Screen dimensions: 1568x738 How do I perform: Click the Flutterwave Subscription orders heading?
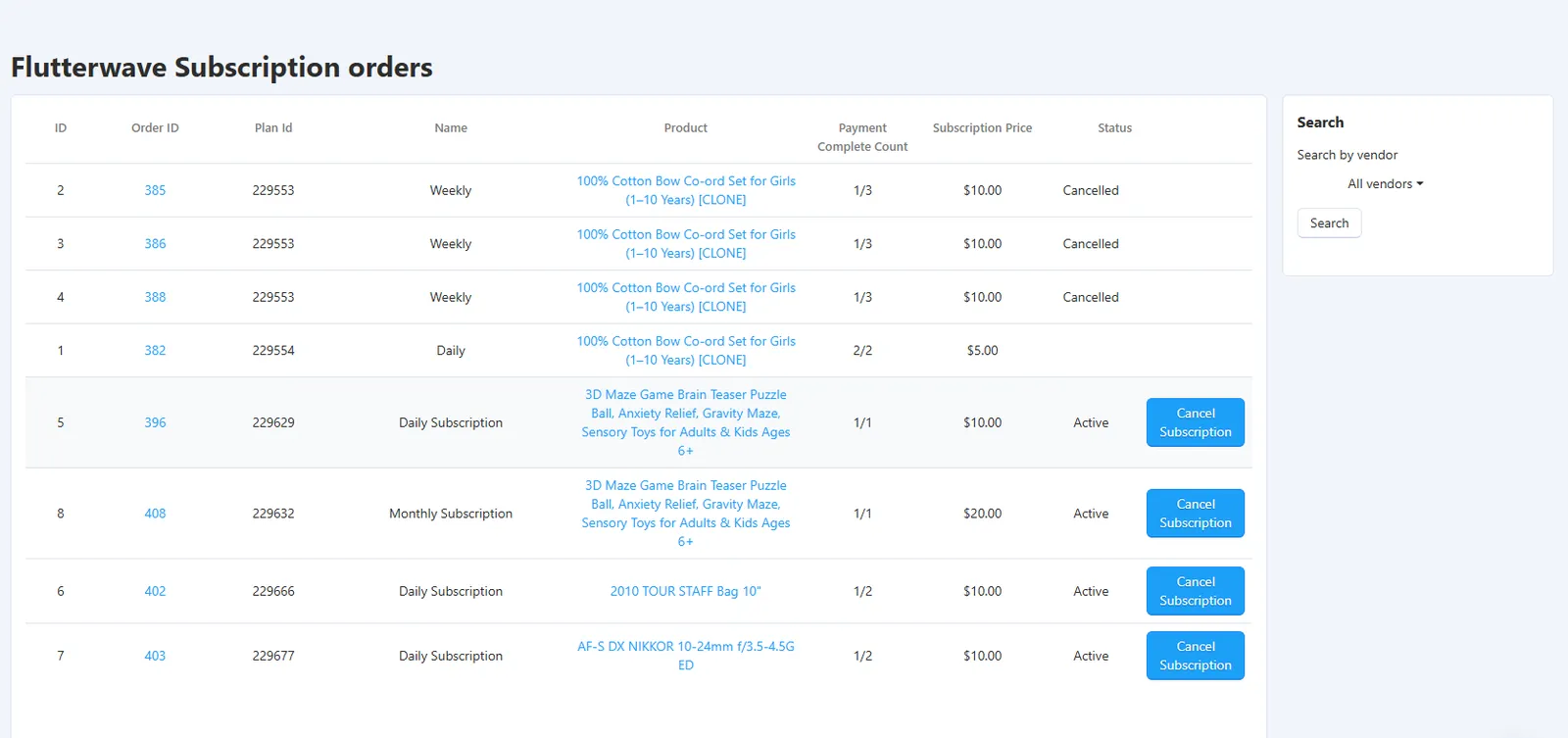221,68
